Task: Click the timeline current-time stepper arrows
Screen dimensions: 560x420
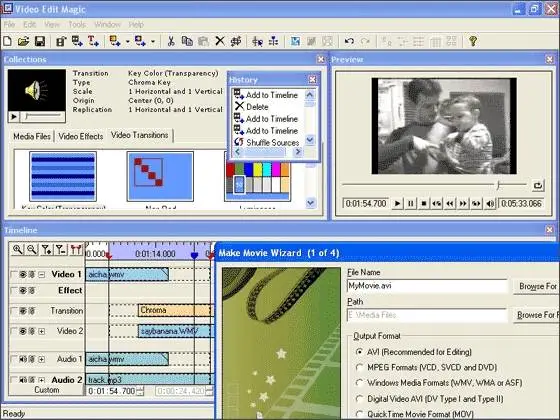Action: coord(140,391)
